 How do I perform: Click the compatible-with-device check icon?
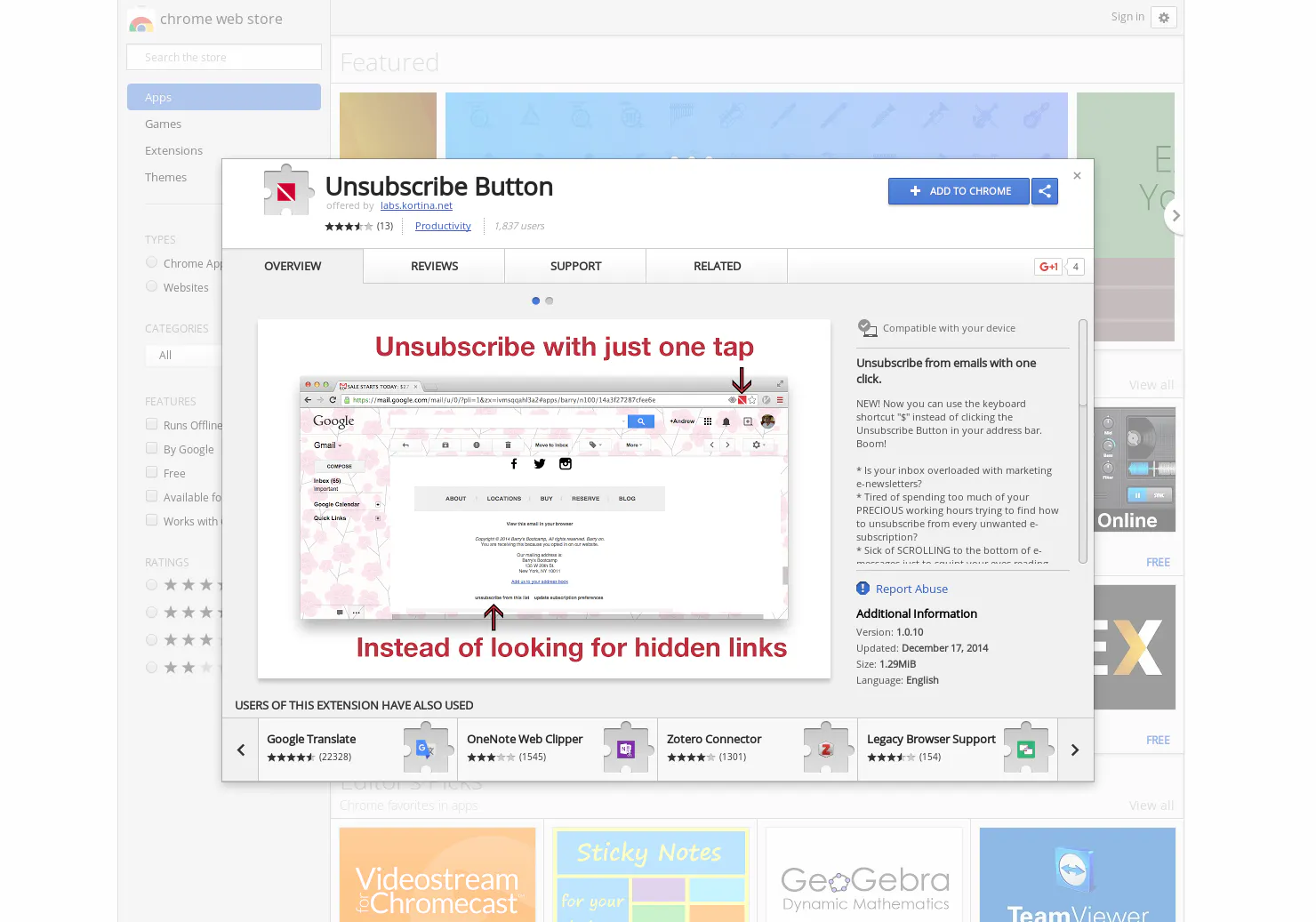point(867,328)
